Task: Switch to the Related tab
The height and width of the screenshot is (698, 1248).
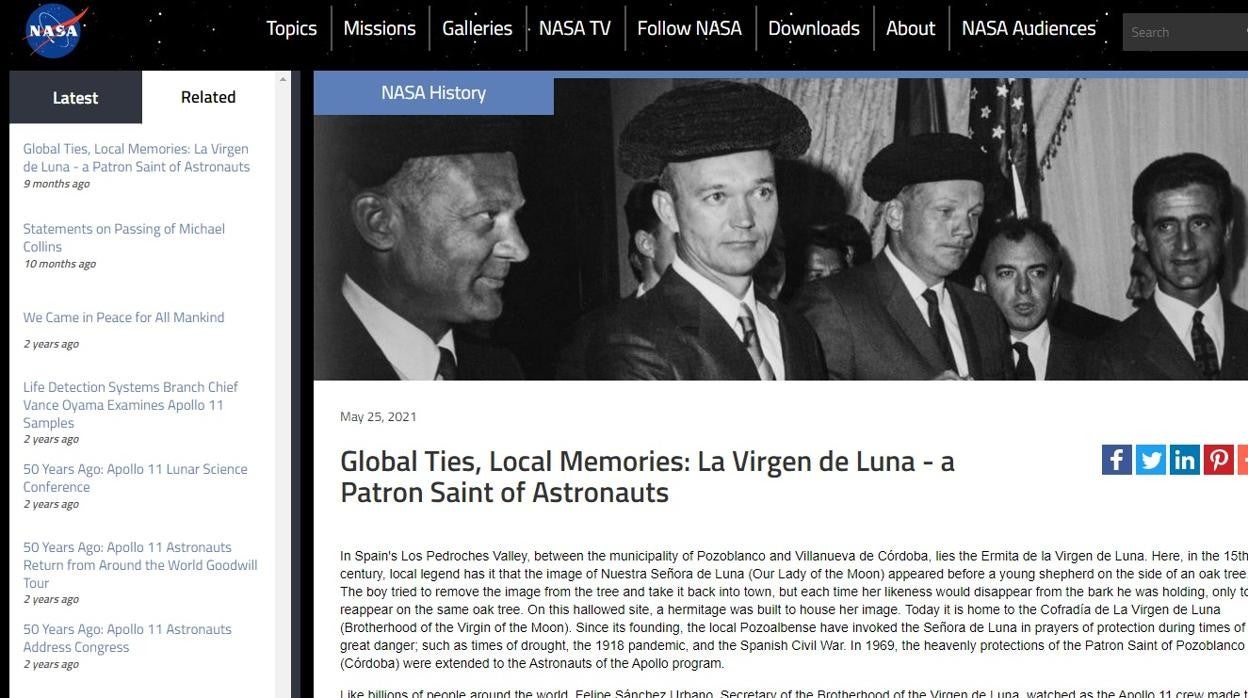Action: click(208, 97)
